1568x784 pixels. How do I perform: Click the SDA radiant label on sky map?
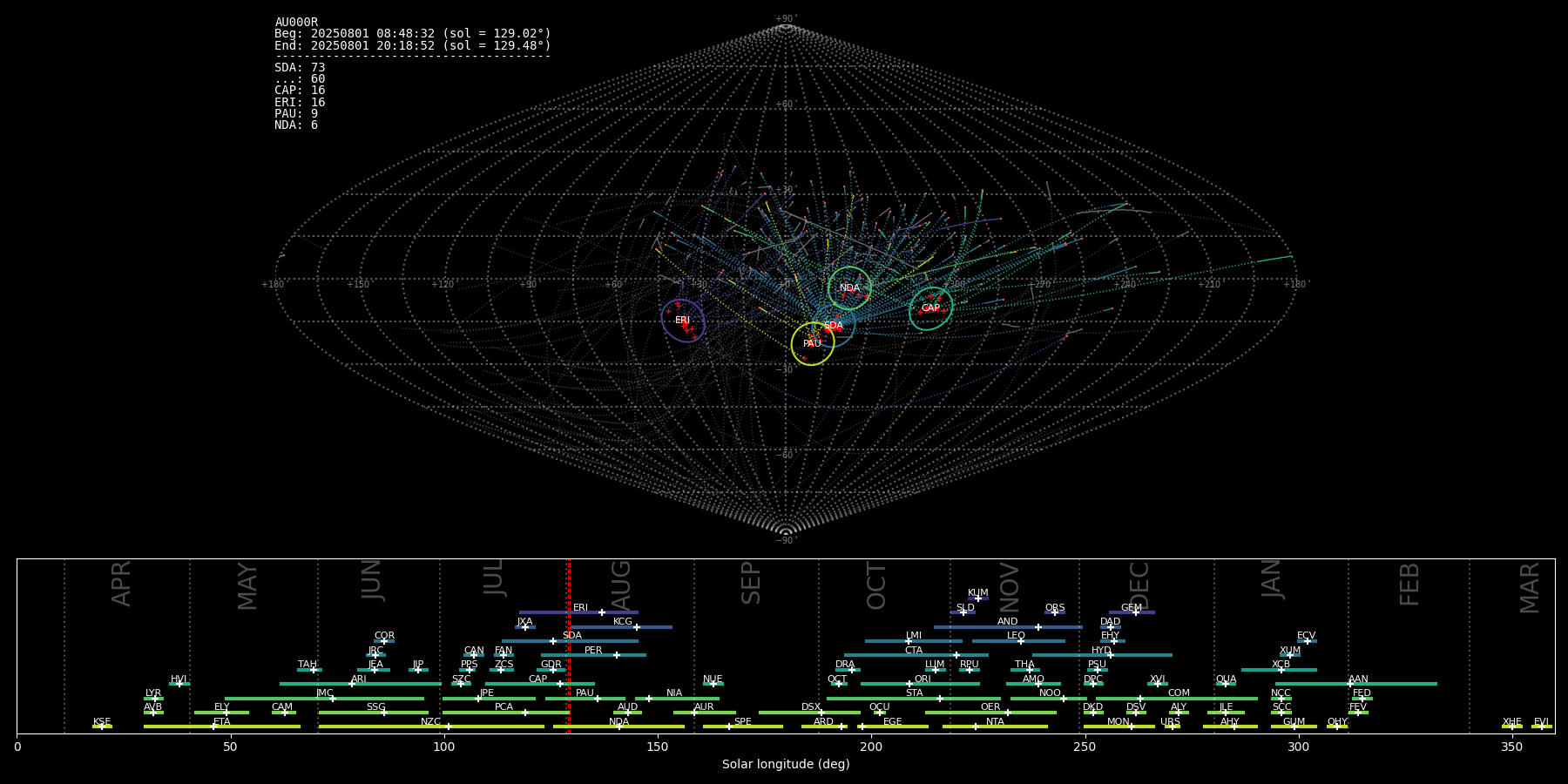pos(834,326)
